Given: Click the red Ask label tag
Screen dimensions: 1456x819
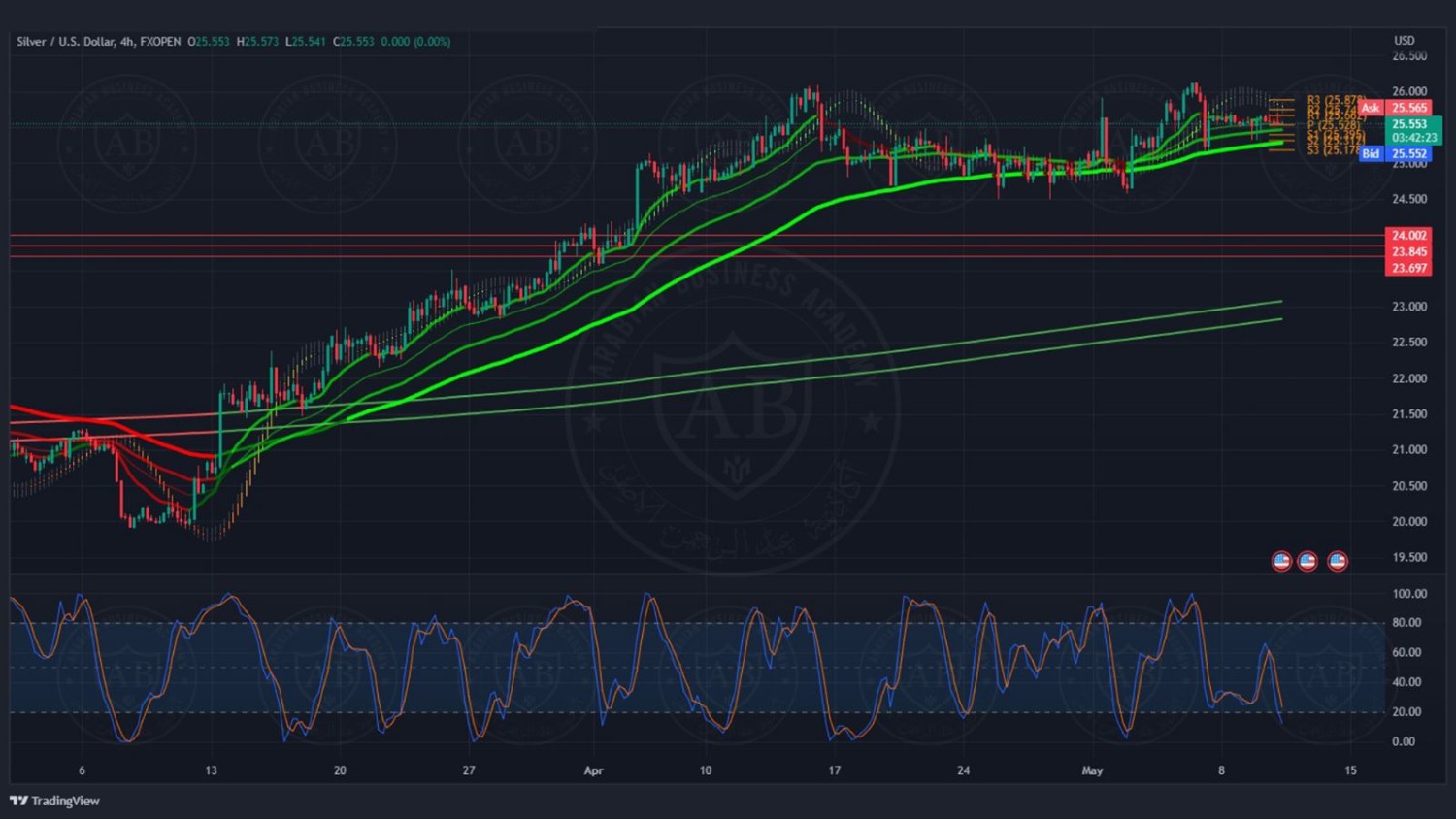Looking at the screenshot, I should (1370, 108).
